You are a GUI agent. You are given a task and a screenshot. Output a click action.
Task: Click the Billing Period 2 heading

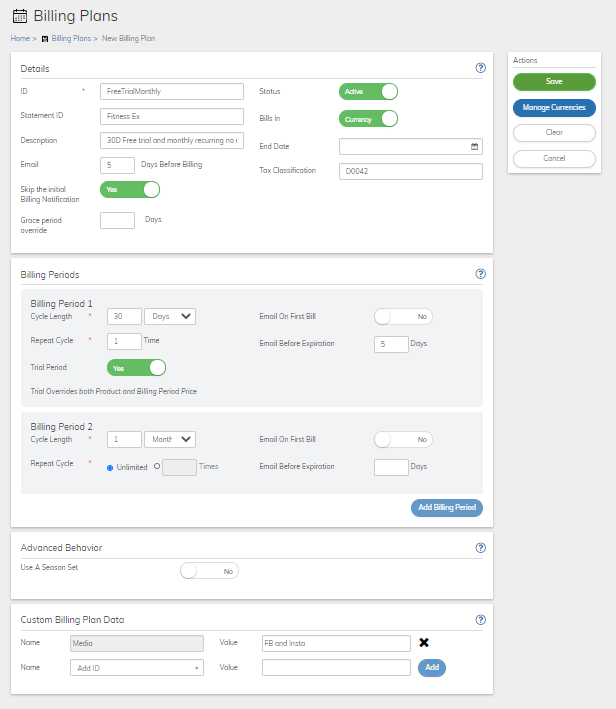tap(62, 427)
